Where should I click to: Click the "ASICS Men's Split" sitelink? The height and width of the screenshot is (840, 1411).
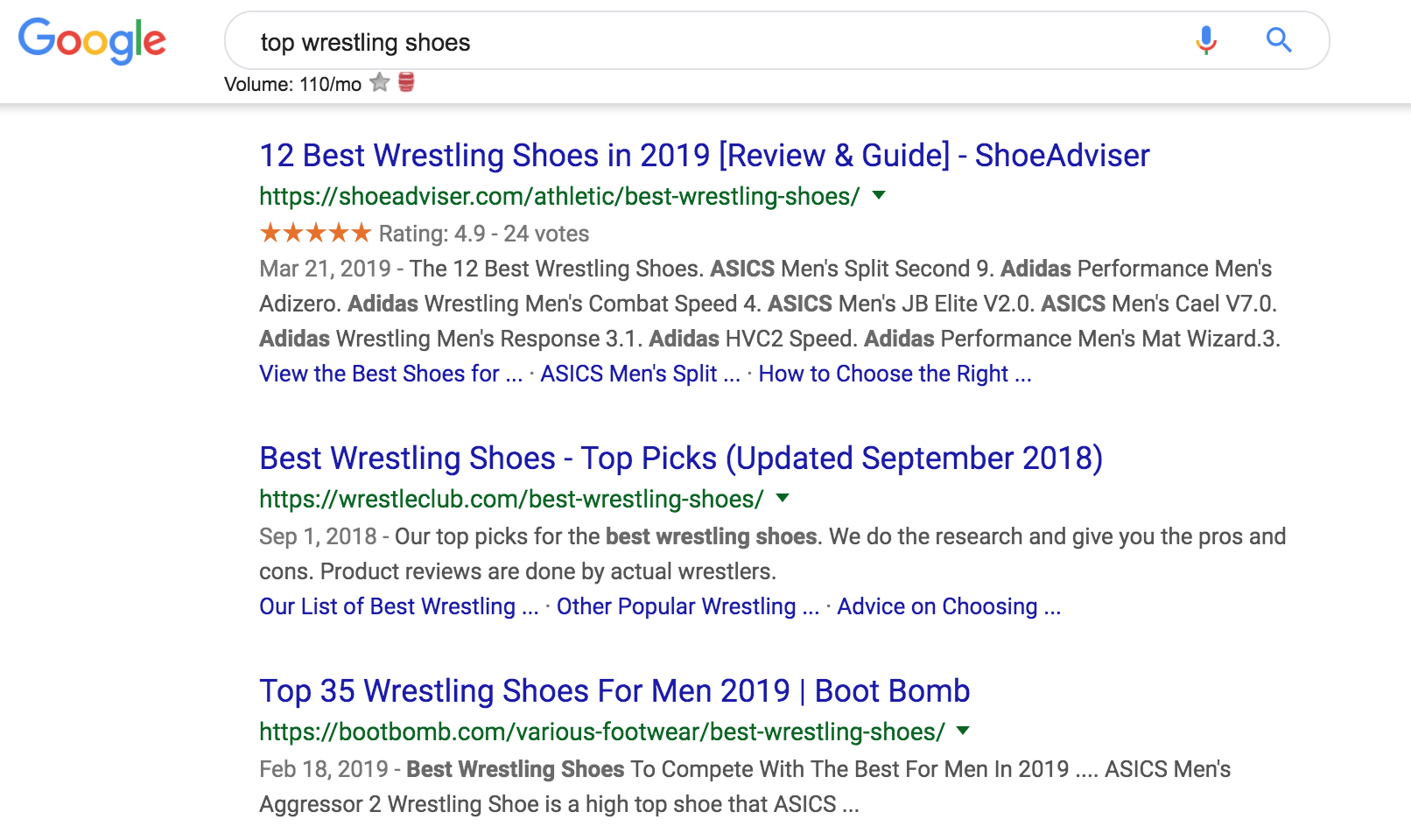click(x=640, y=374)
